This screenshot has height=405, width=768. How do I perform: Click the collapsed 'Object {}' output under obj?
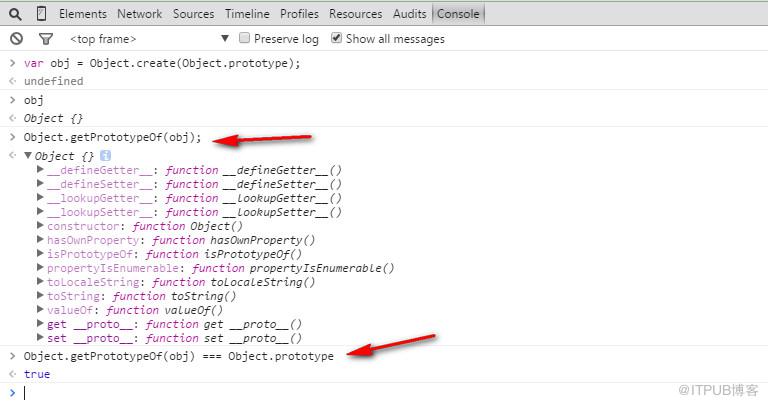53,119
